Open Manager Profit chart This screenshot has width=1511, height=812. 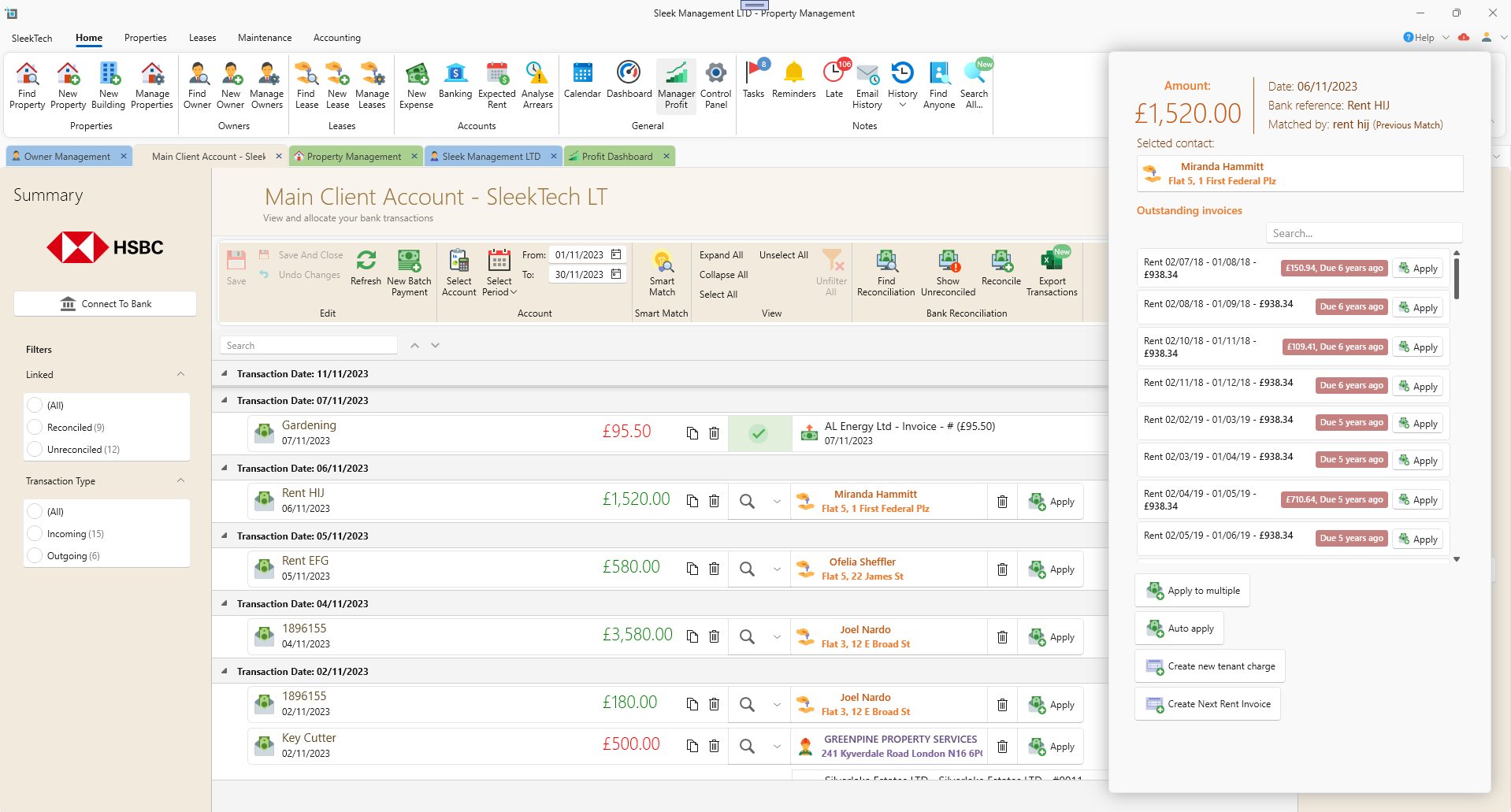(676, 85)
